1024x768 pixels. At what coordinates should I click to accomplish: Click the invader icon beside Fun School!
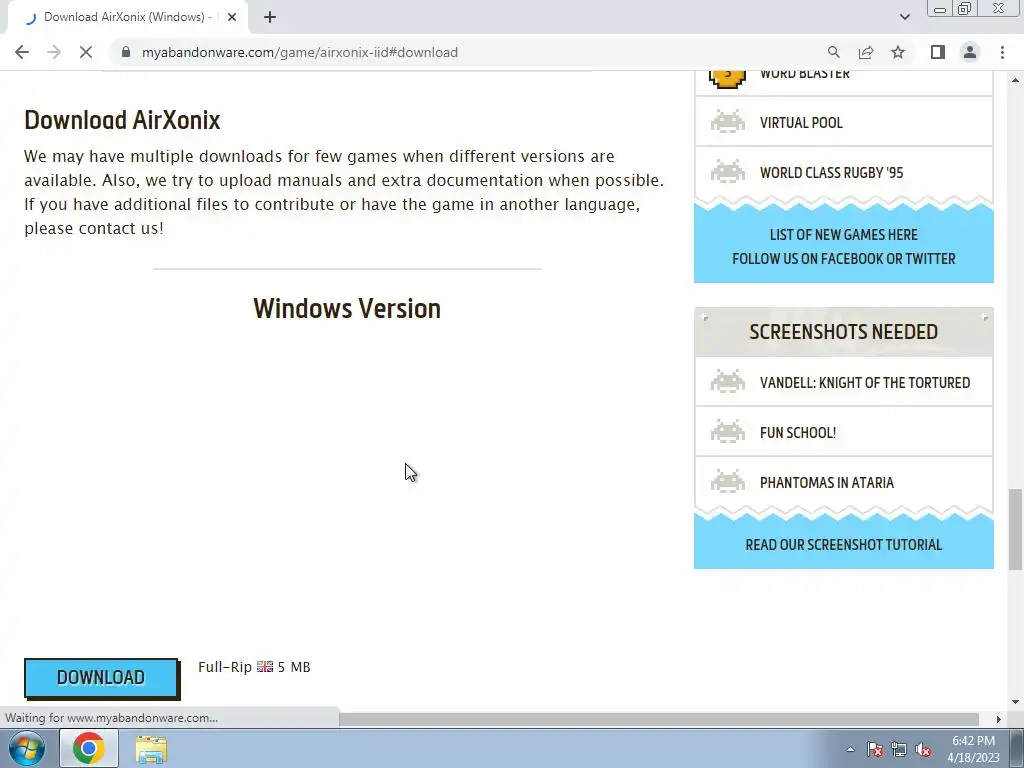click(x=728, y=432)
